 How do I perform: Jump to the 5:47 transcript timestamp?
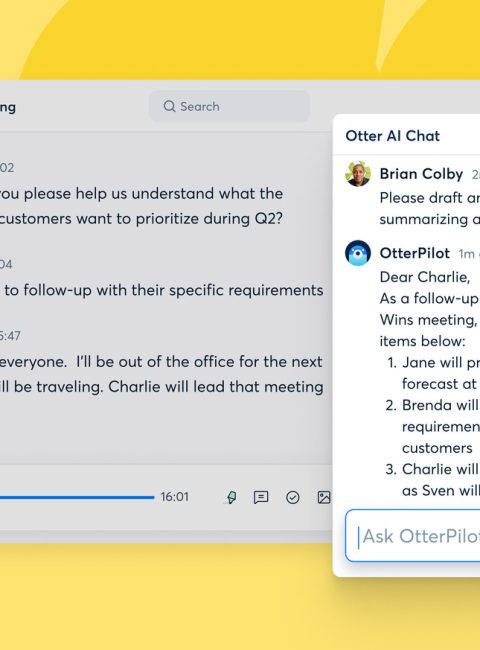pos(10,336)
